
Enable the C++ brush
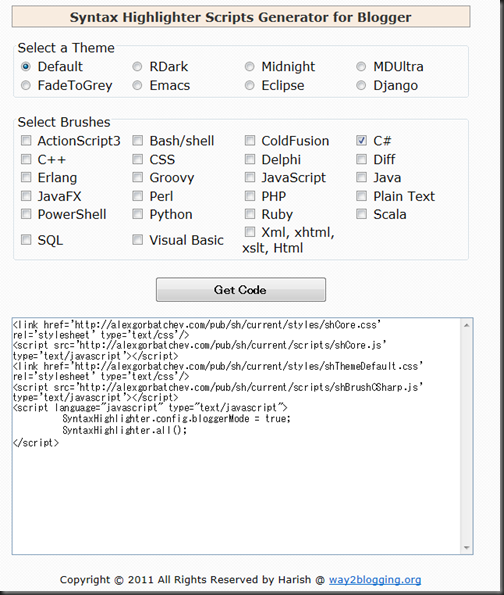click(26, 159)
